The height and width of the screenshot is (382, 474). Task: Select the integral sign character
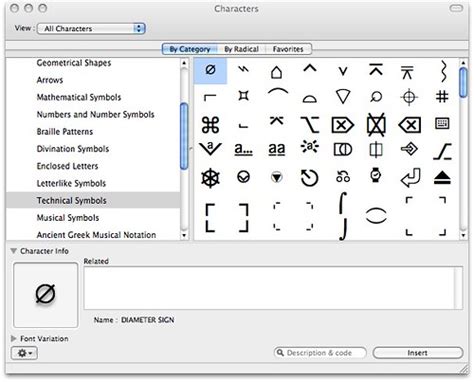click(x=343, y=216)
